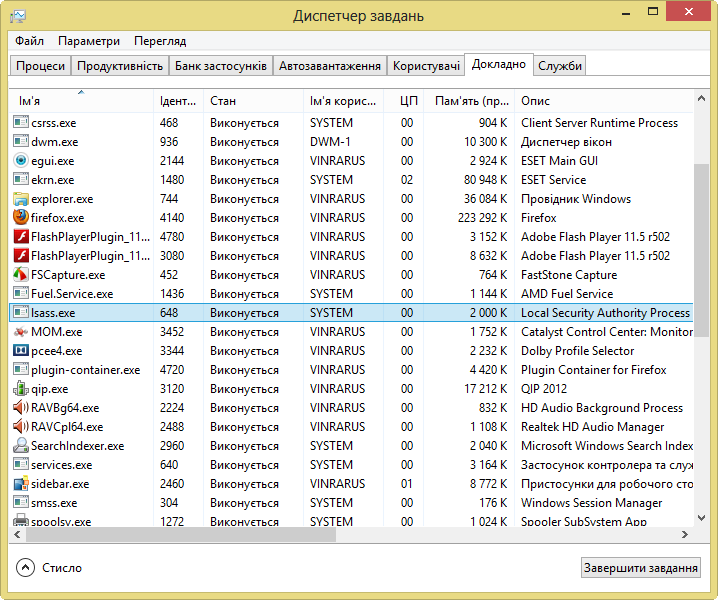Click the Dolby Profile Selector description
This screenshot has height=600, width=718.
pyautogui.click(x=577, y=351)
